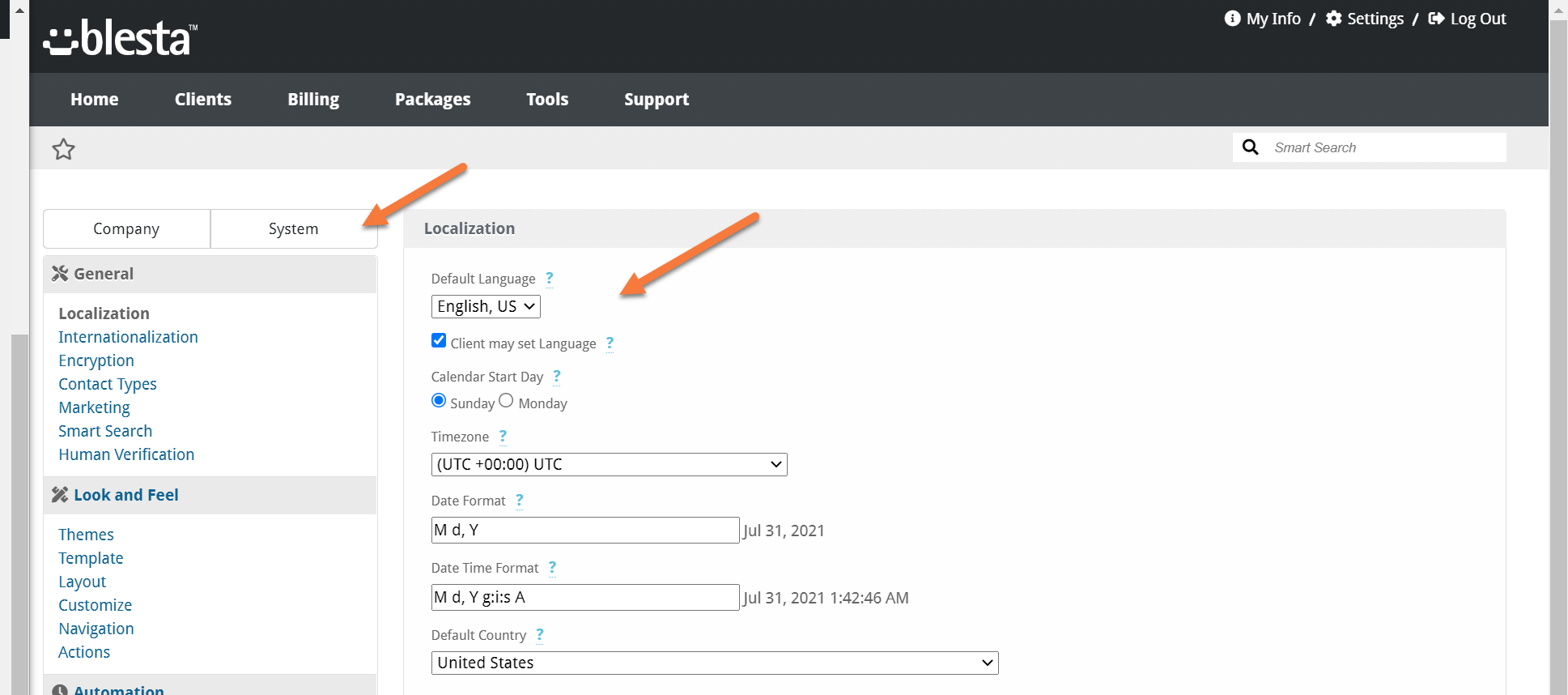Click help icon beside Calendar Start Day
This screenshot has height=695, width=1568.
tap(556, 377)
